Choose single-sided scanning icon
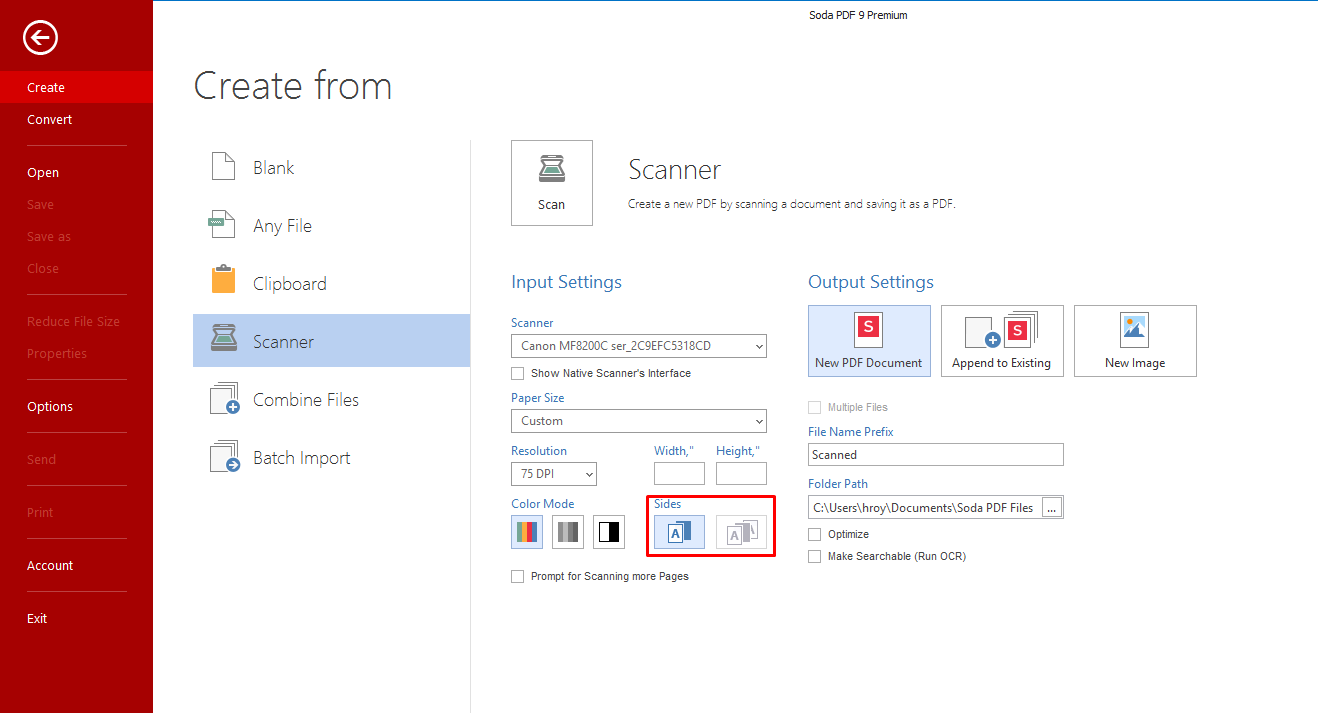The width and height of the screenshot is (1318, 713). point(679,532)
